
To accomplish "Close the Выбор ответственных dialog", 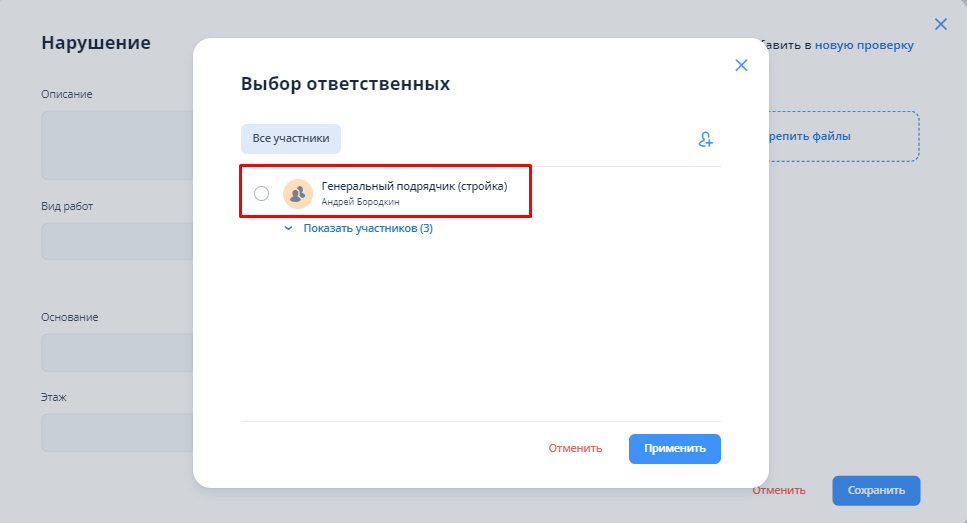I will (x=741, y=65).
